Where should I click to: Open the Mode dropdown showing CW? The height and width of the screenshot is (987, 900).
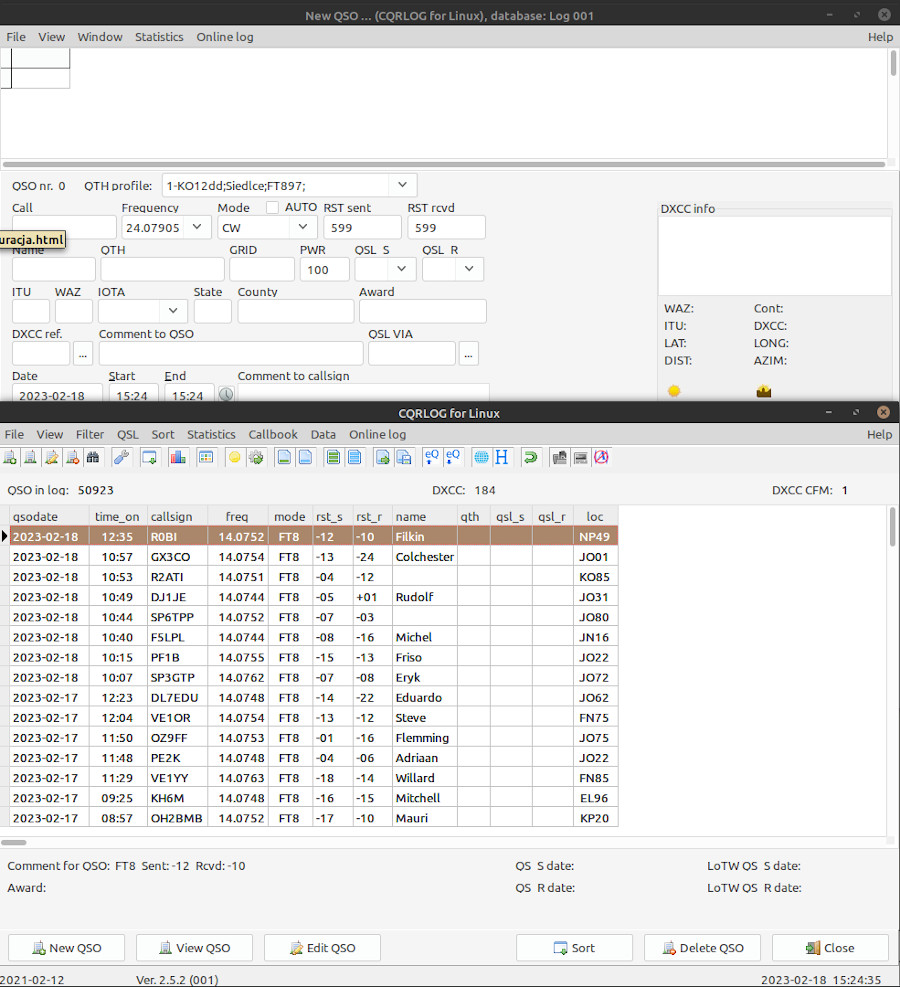tap(302, 227)
